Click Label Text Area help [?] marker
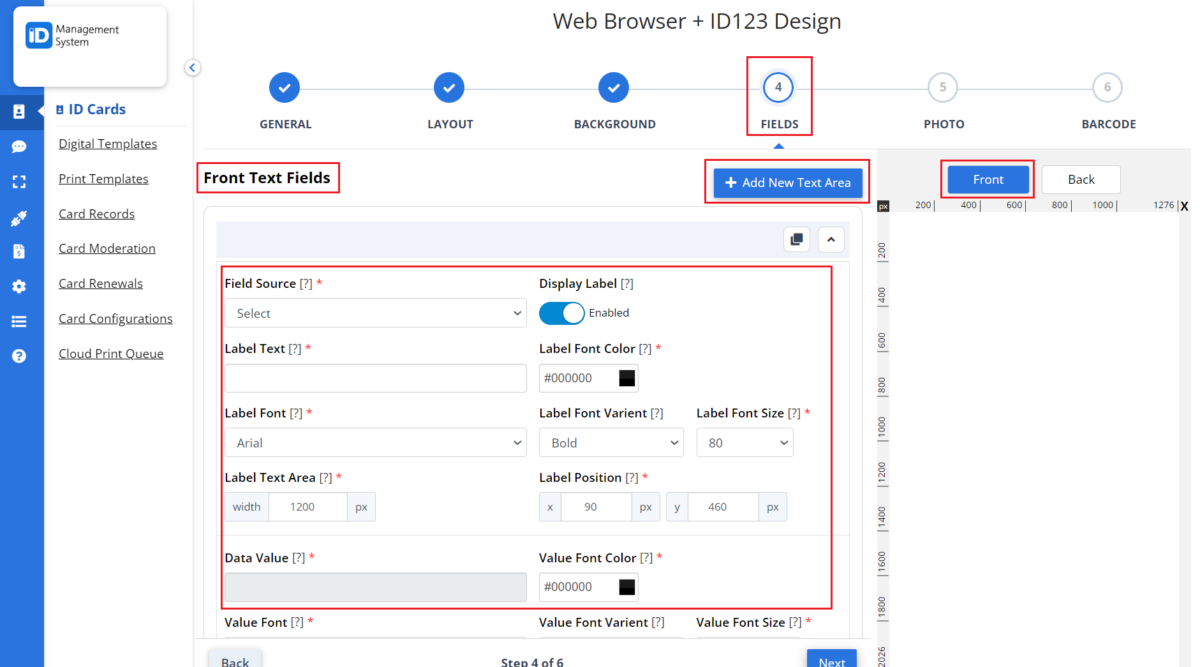This screenshot has height=667, width=1200. point(326,478)
